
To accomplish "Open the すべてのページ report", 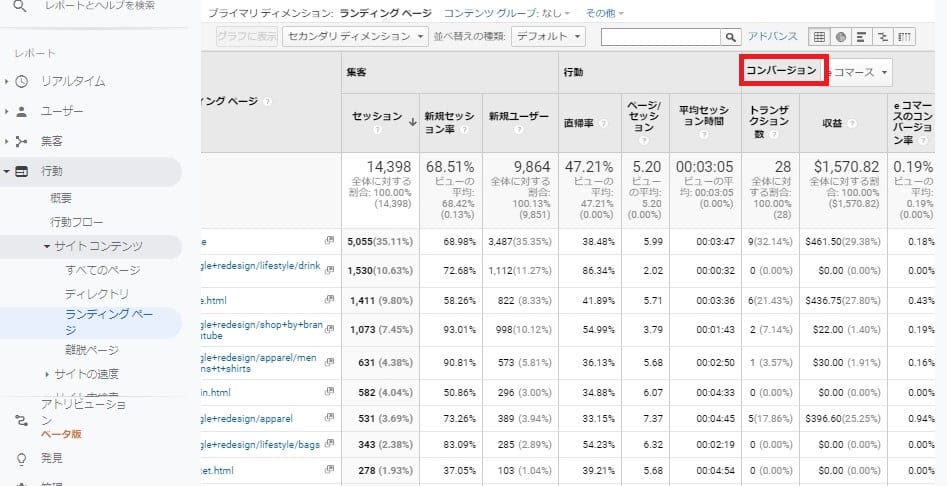I will [x=103, y=270].
